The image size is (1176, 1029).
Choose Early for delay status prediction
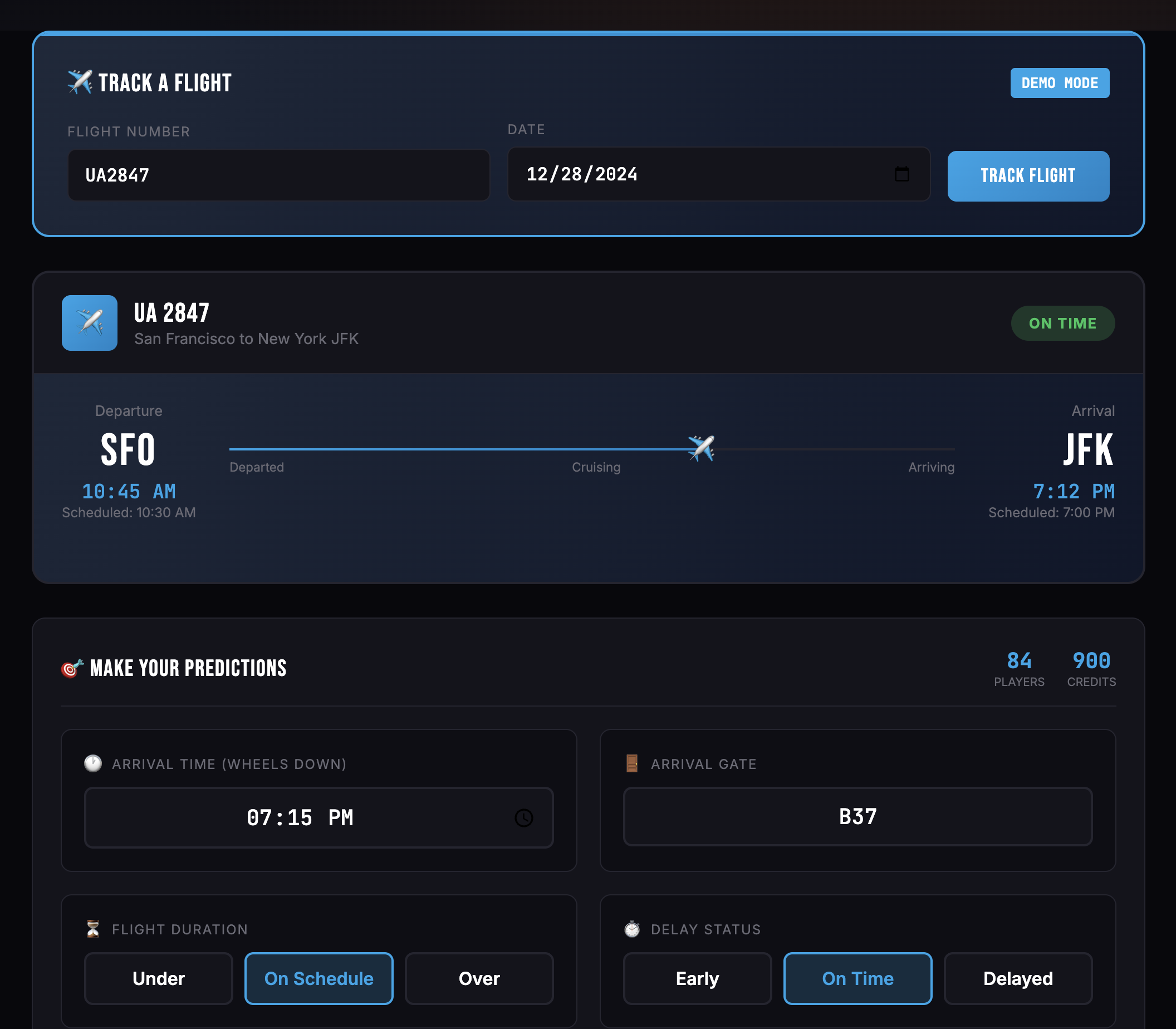pos(697,978)
